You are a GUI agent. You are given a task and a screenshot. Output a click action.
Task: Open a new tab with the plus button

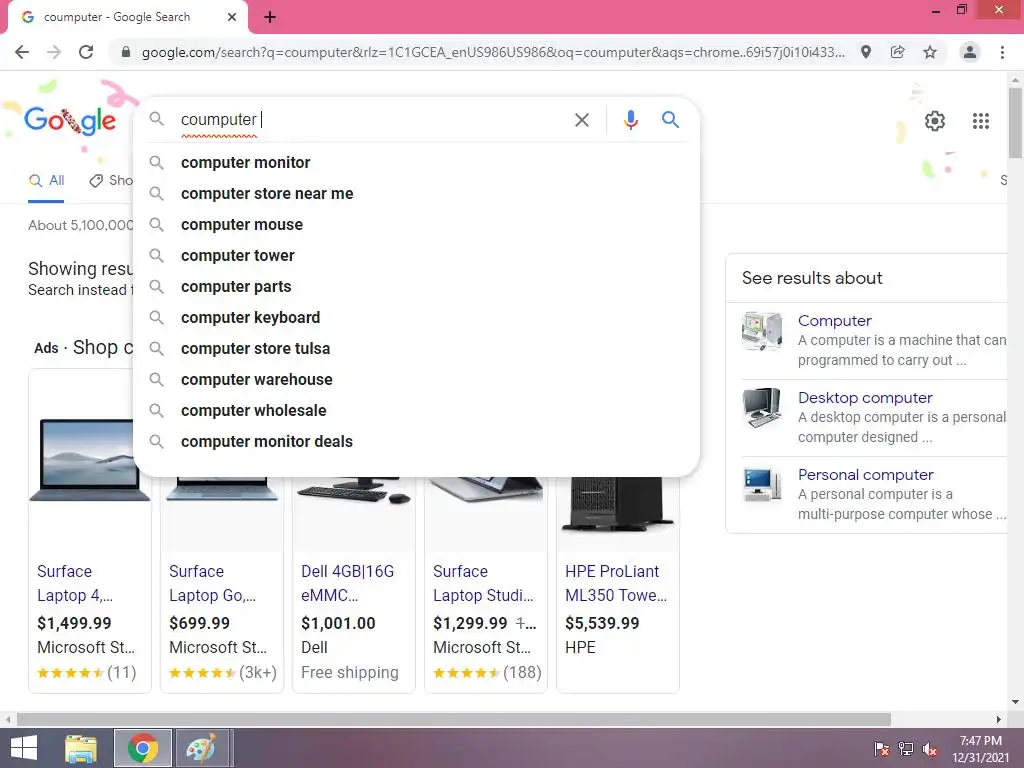(x=270, y=17)
